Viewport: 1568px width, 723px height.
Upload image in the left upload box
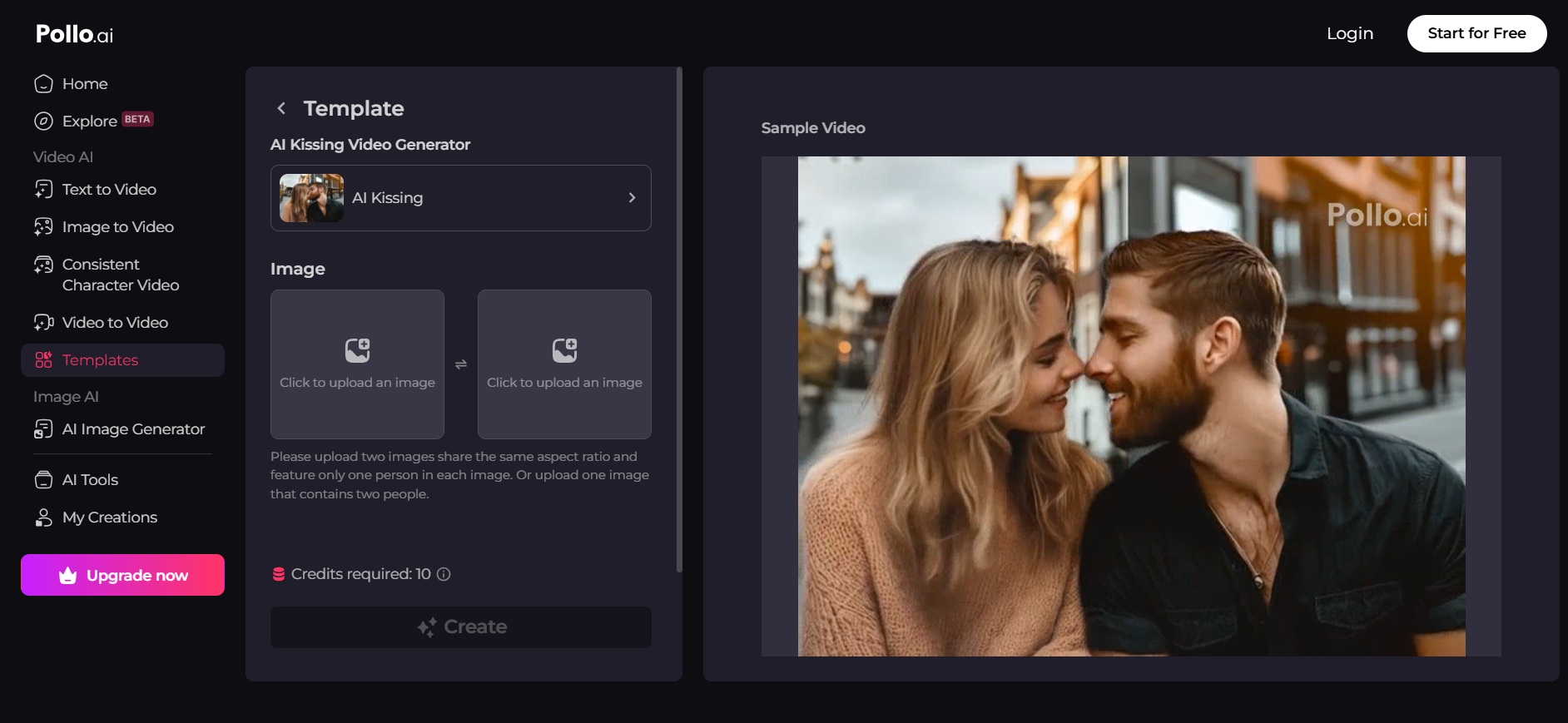[x=357, y=364]
